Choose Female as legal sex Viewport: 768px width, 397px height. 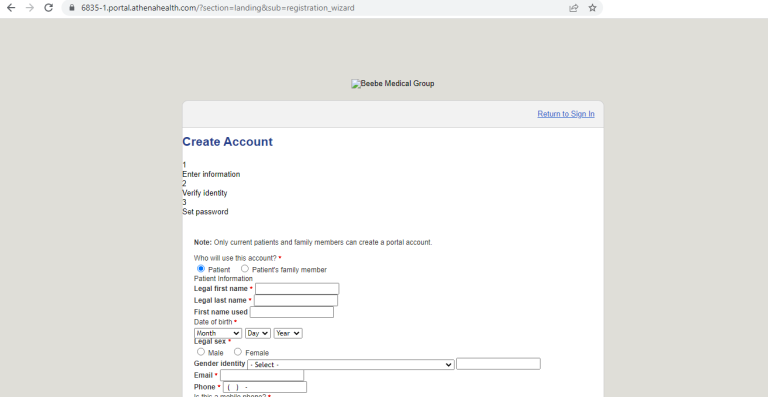pyautogui.click(x=238, y=352)
